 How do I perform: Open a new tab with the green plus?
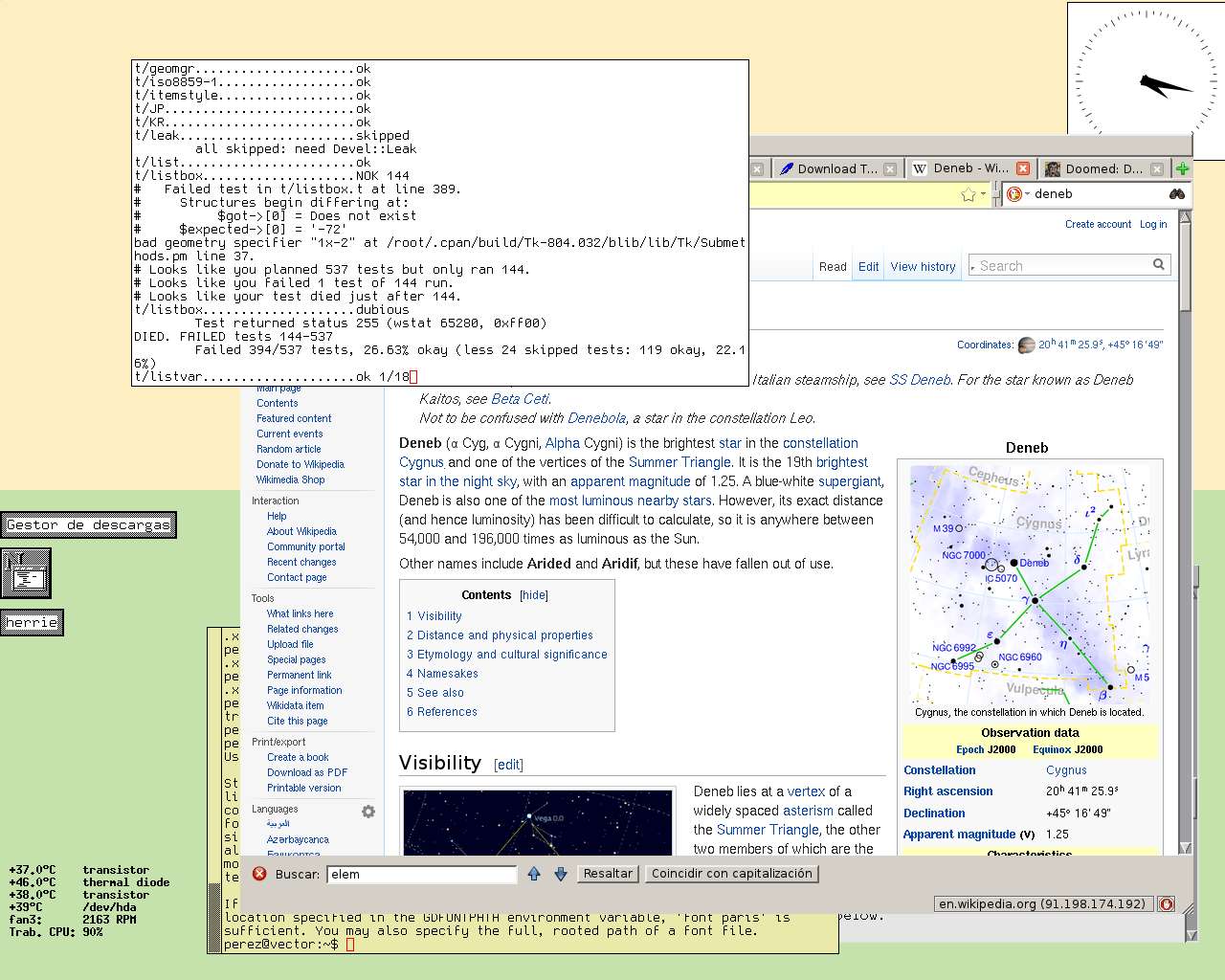(1183, 168)
